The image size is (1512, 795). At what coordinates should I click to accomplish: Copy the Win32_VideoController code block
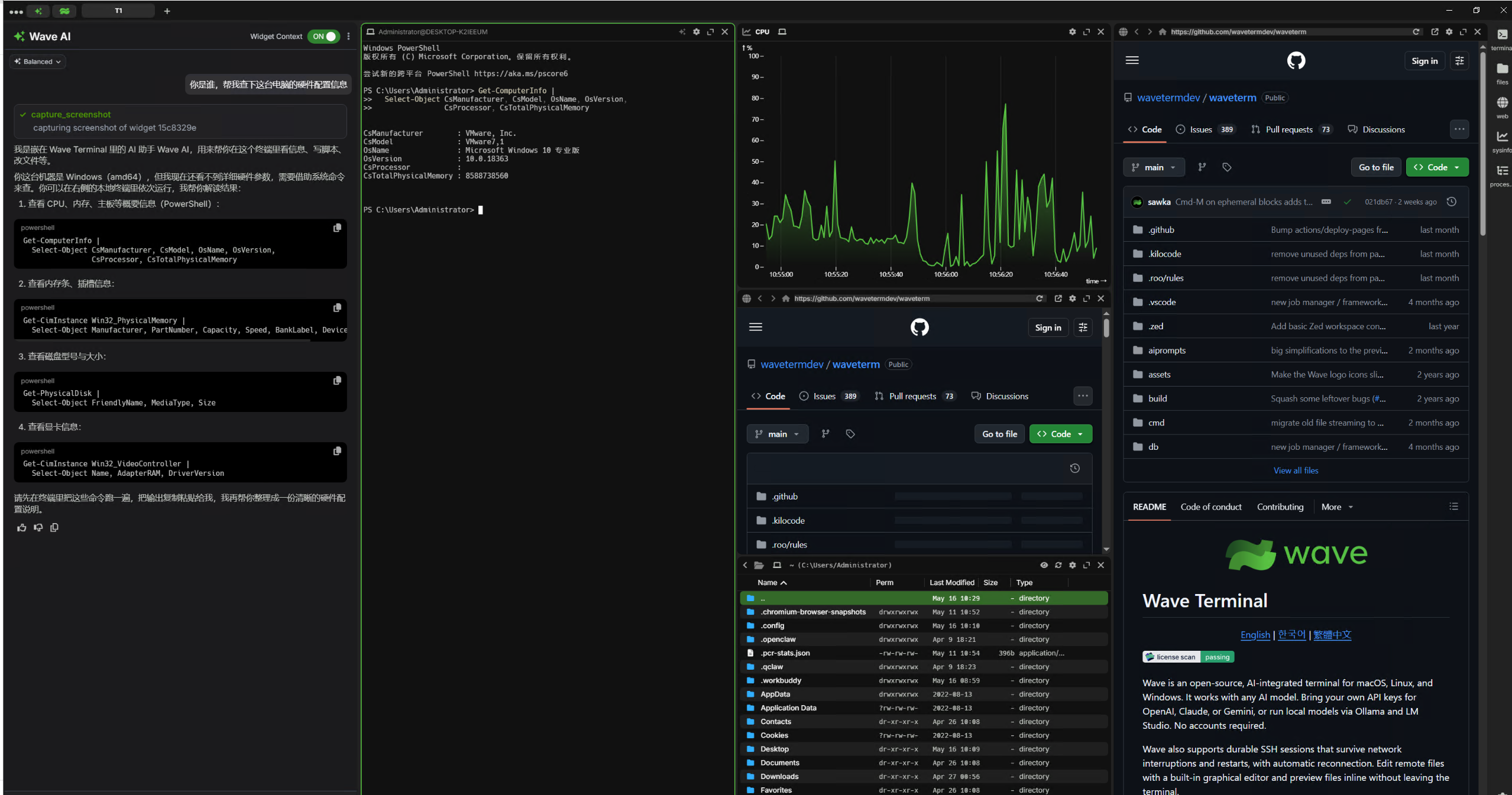(x=337, y=451)
